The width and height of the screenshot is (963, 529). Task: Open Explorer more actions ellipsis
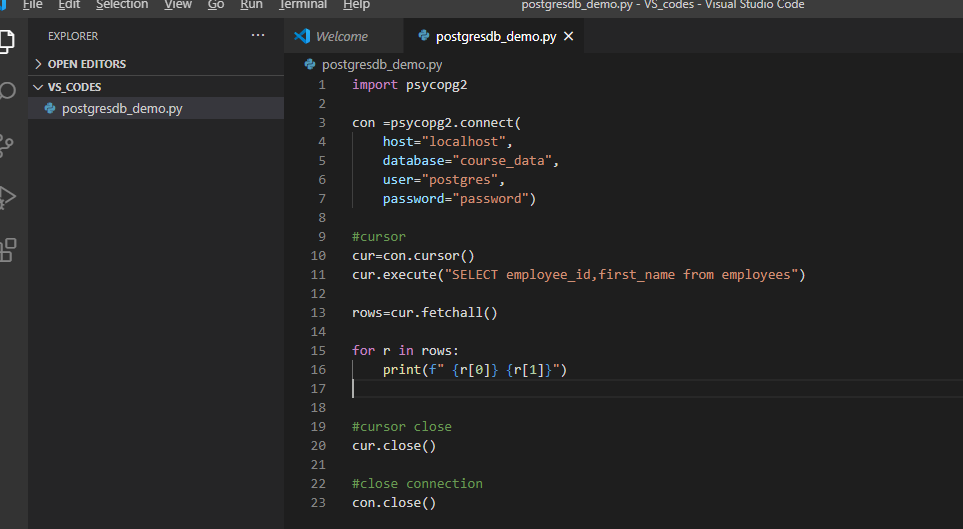coord(258,36)
